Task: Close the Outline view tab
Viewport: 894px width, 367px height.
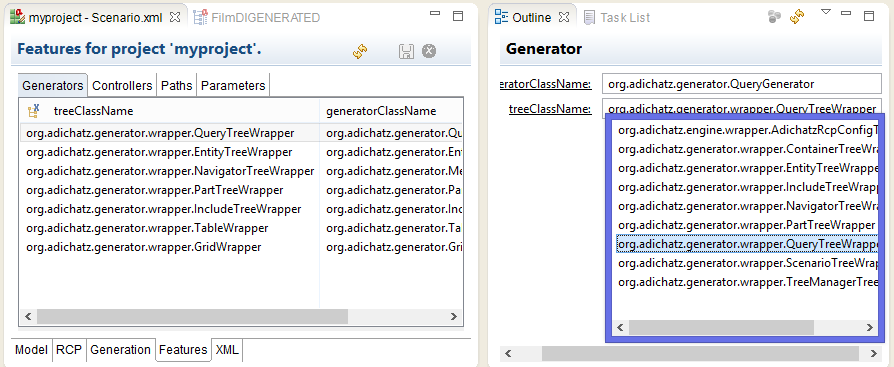Action: (x=564, y=17)
